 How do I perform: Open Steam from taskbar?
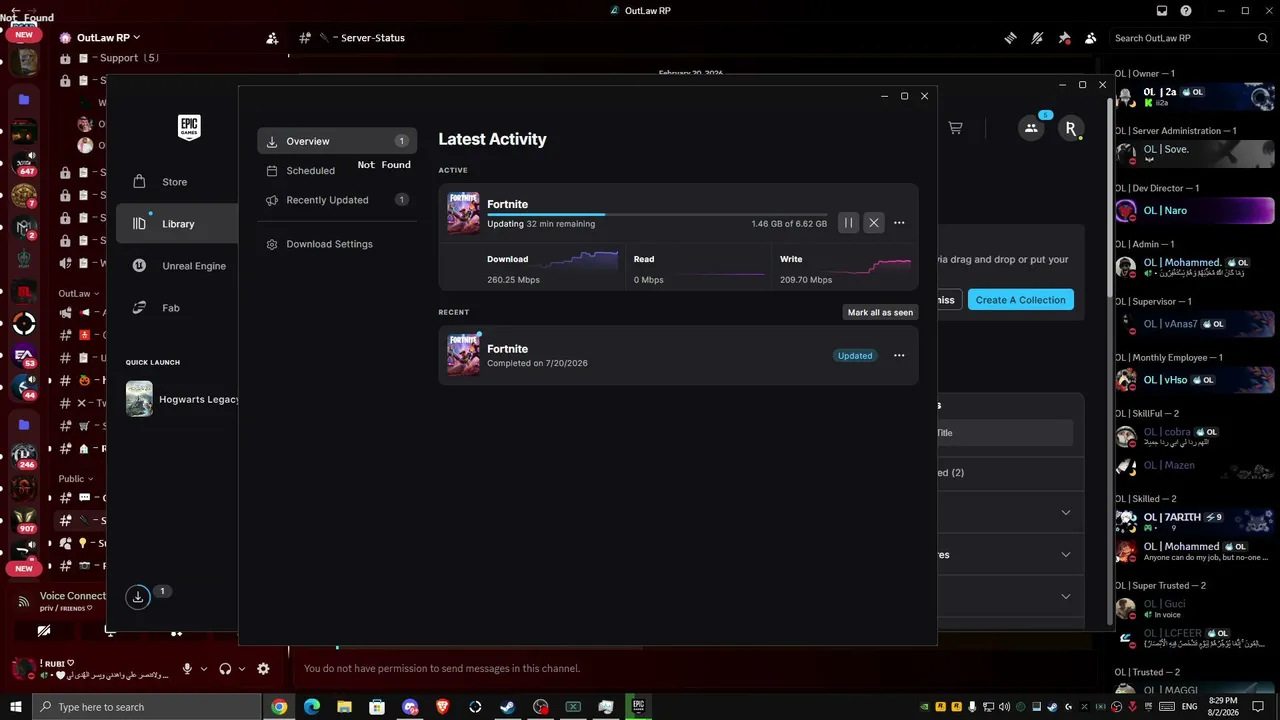tap(508, 707)
